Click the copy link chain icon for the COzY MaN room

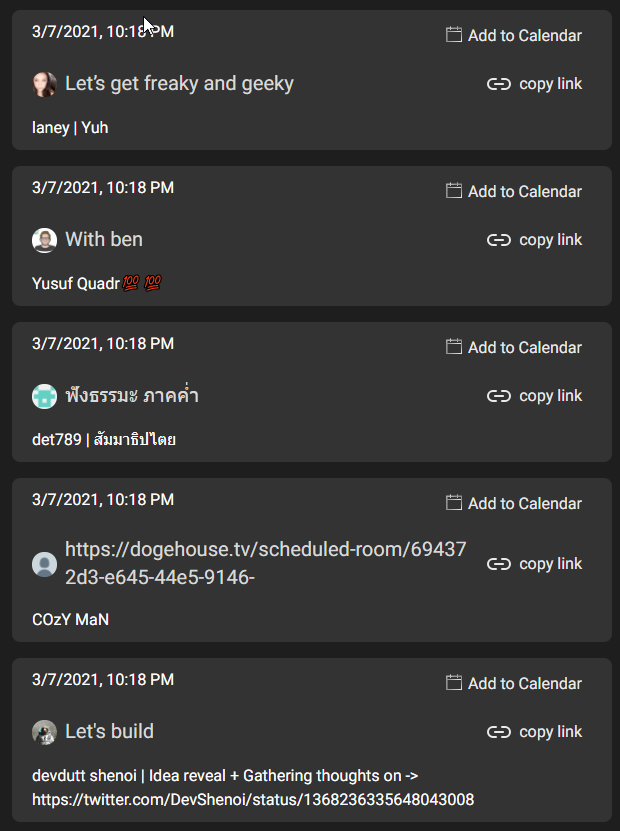498,563
